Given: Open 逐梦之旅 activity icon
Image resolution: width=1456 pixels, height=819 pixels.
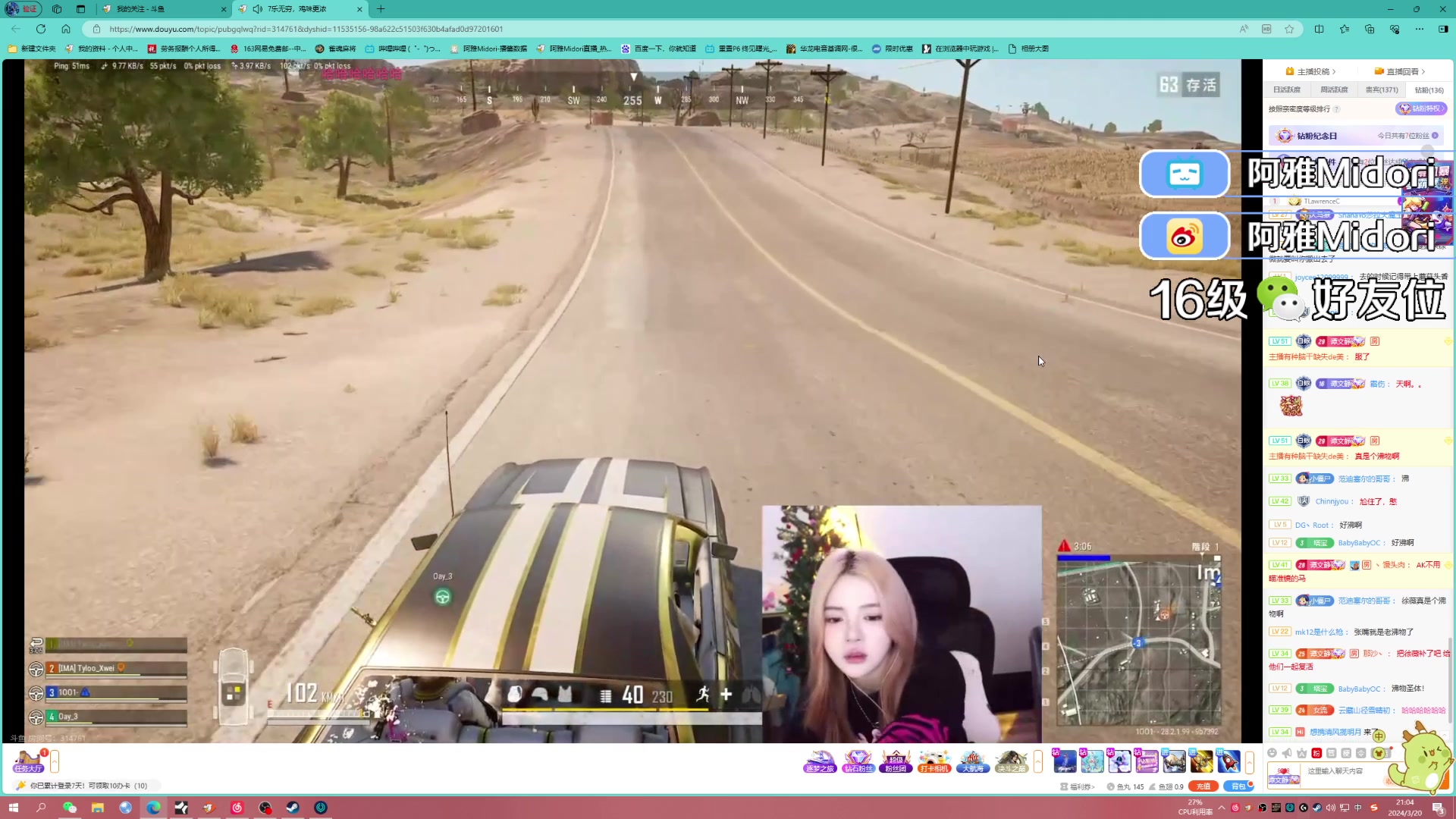Looking at the screenshot, I should click(820, 761).
